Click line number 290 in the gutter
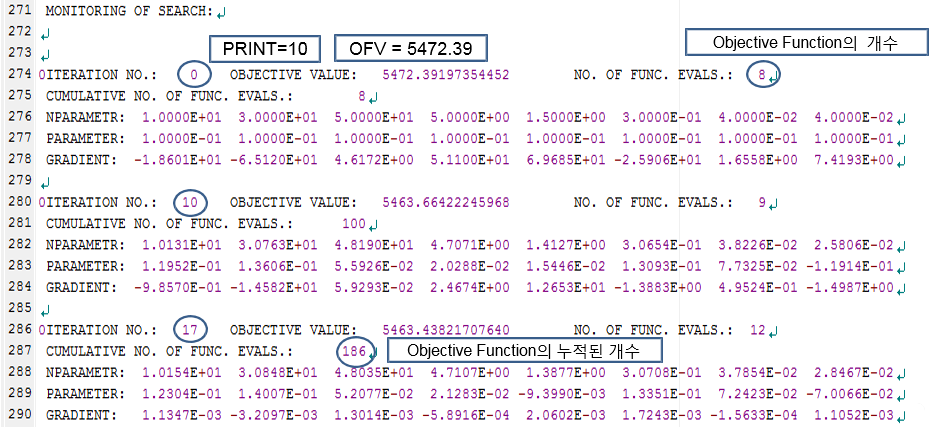This screenshot has width=931, height=427. click(18, 415)
